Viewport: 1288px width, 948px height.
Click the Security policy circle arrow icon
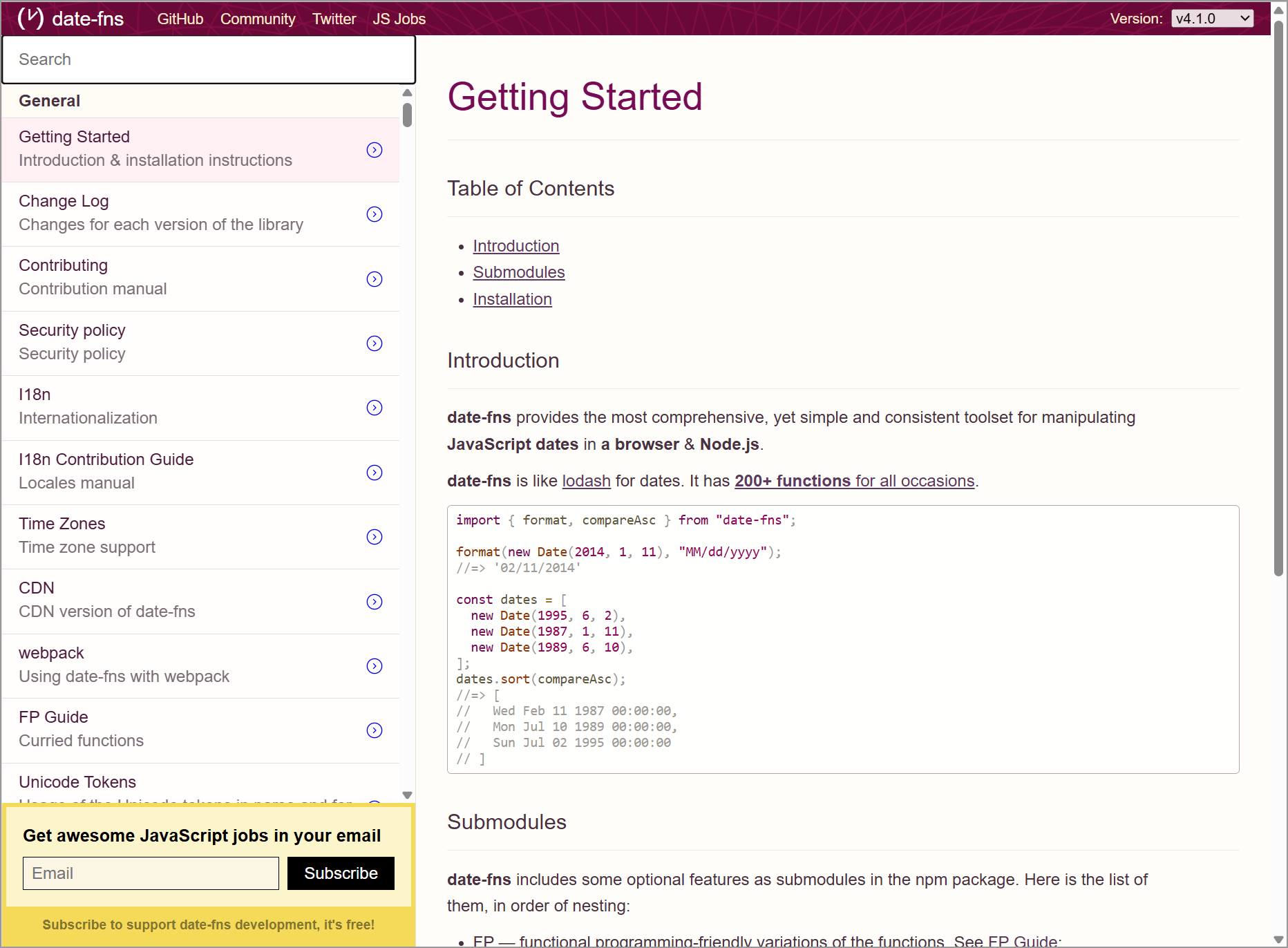click(x=375, y=343)
